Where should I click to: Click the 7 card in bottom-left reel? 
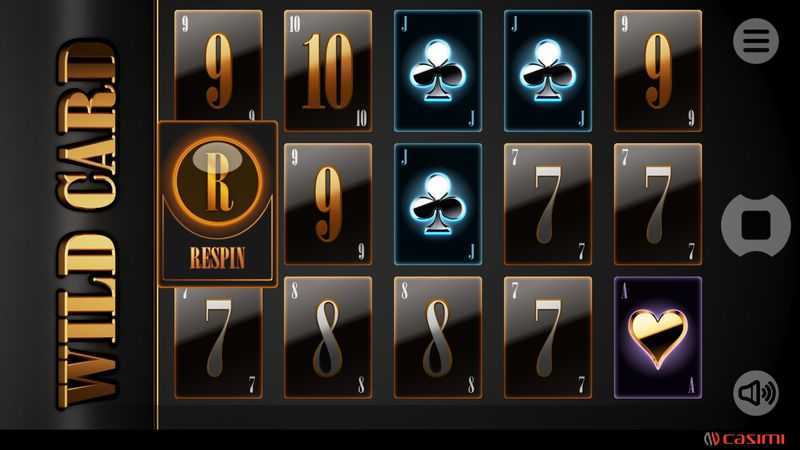pos(218,343)
